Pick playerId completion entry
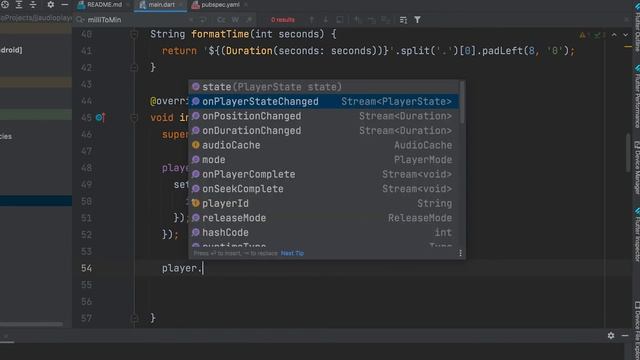Screen dimensions: 640x360 click(323, 203)
